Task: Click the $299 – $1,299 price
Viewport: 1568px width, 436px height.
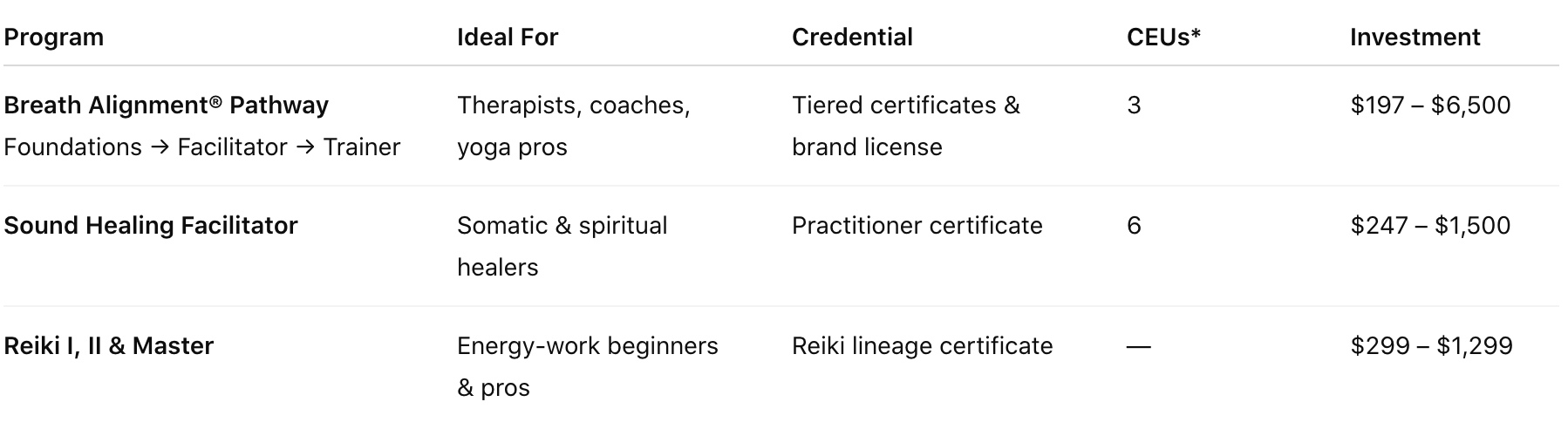Action: [1431, 345]
